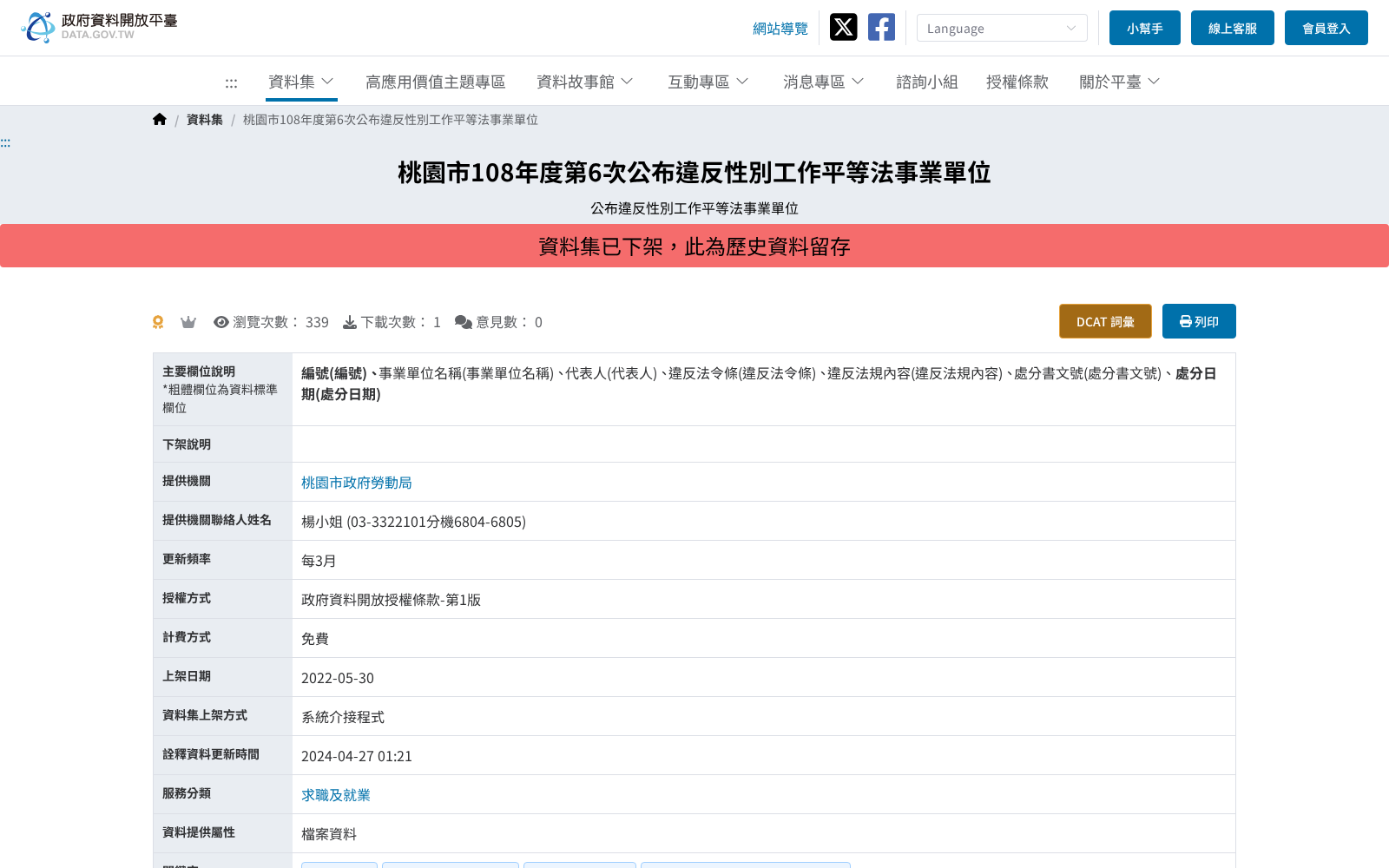Click the 線上客服 button
Screen dimensions: 1389x868
click(1233, 28)
